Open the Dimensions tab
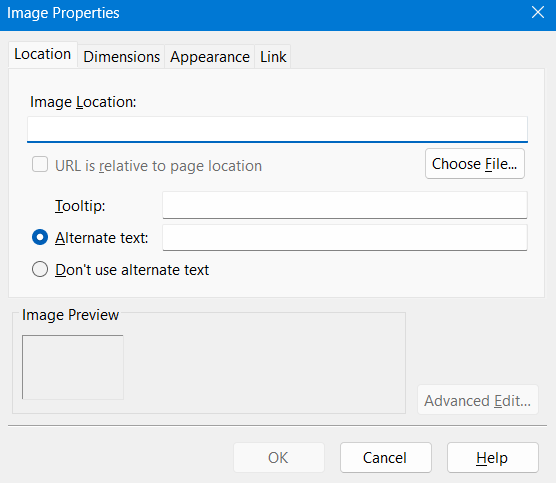Viewport: 556px width, 483px height. point(121,57)
